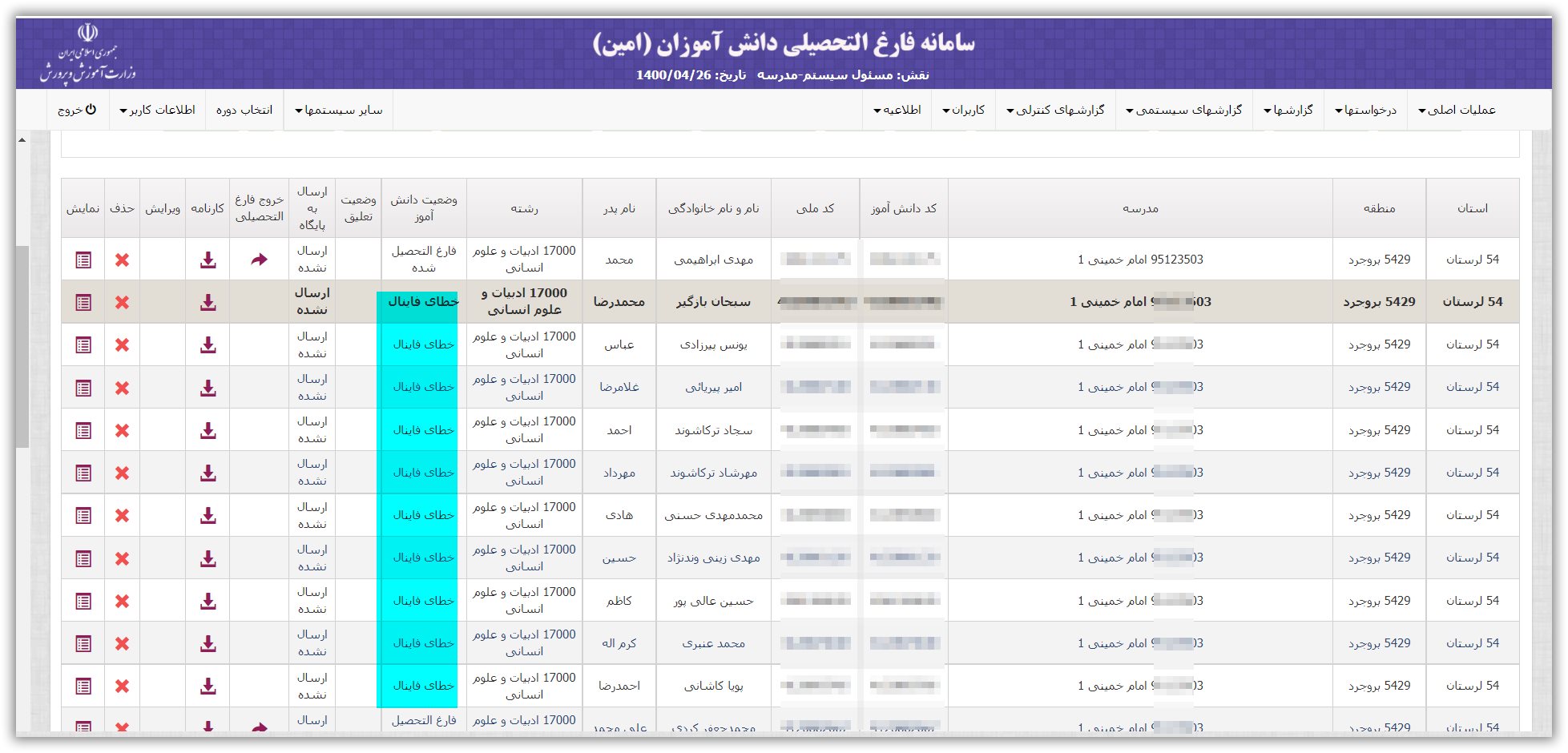
Task: Delete the سجاد ترکاشوند record
Action: [122, 430]
